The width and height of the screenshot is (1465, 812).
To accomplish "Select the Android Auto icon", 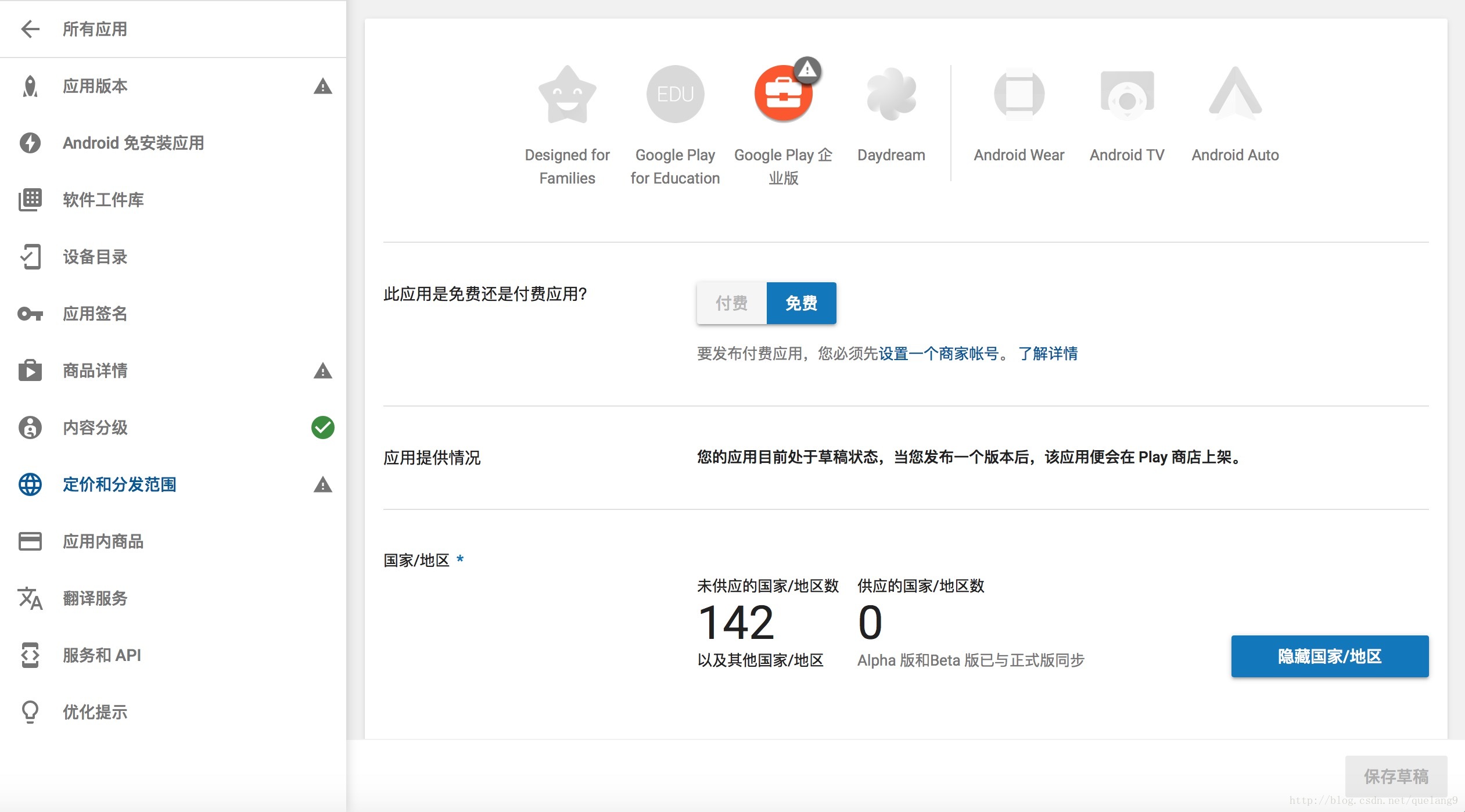I will [x=1235, y=94].
